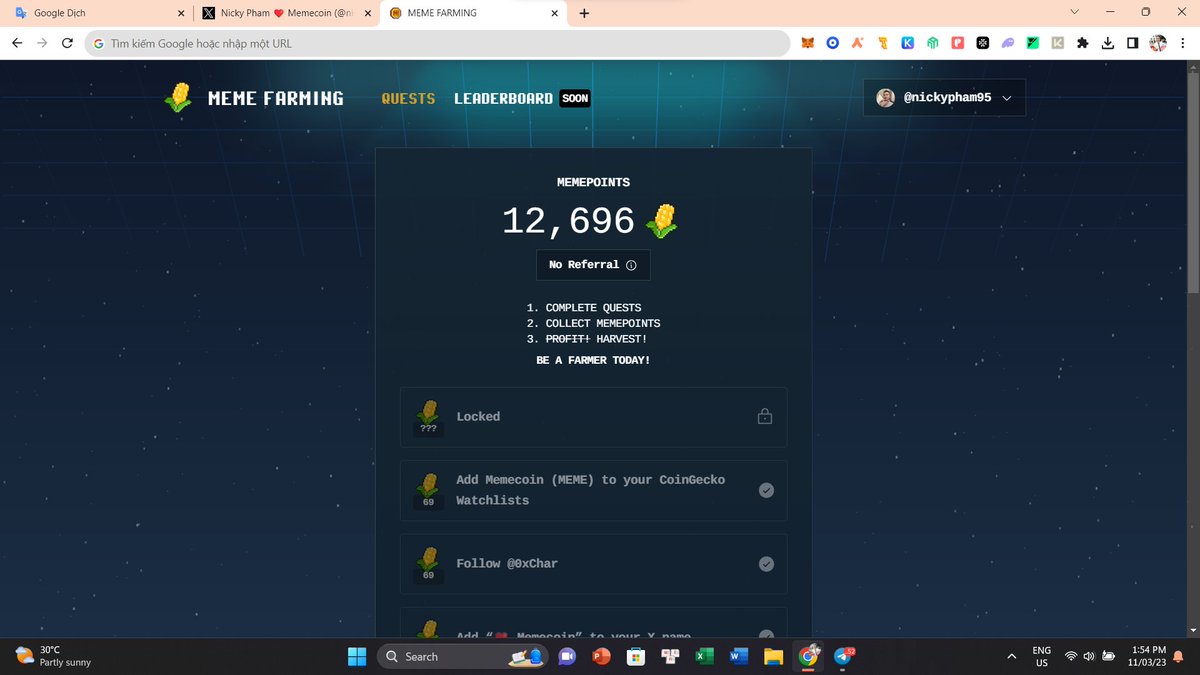Screen dimensions: 1200x675
Task: Open the tab search chevron in Chrome
Action: (x=1075, y=12)
